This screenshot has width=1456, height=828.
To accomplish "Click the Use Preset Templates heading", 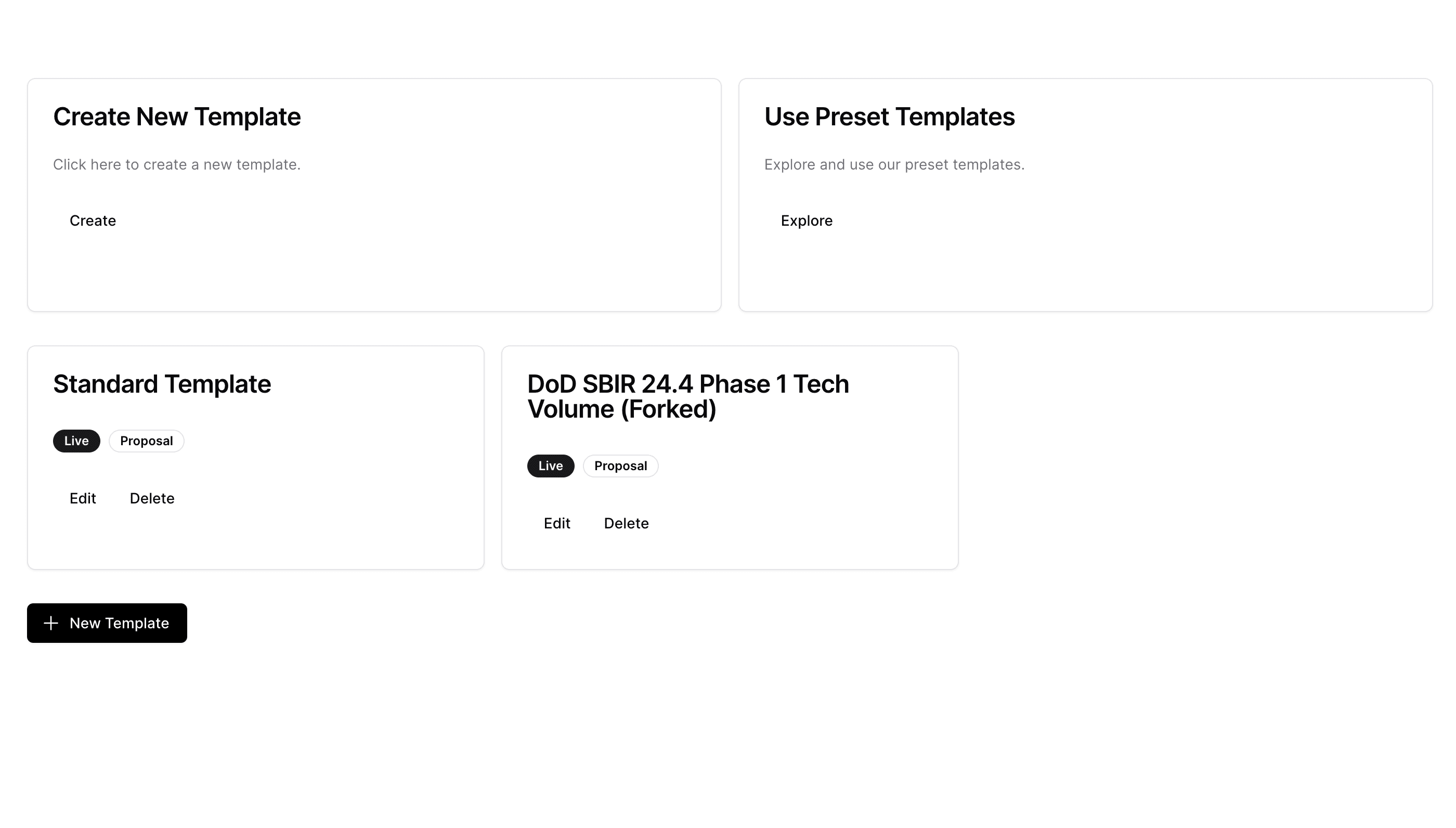I will click(x=889, y=117).
